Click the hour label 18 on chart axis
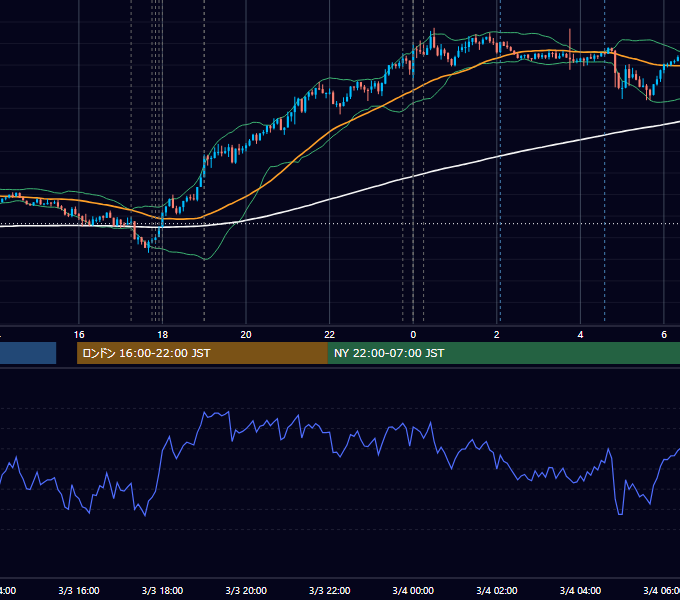680x600 pixels. (163, 335)
